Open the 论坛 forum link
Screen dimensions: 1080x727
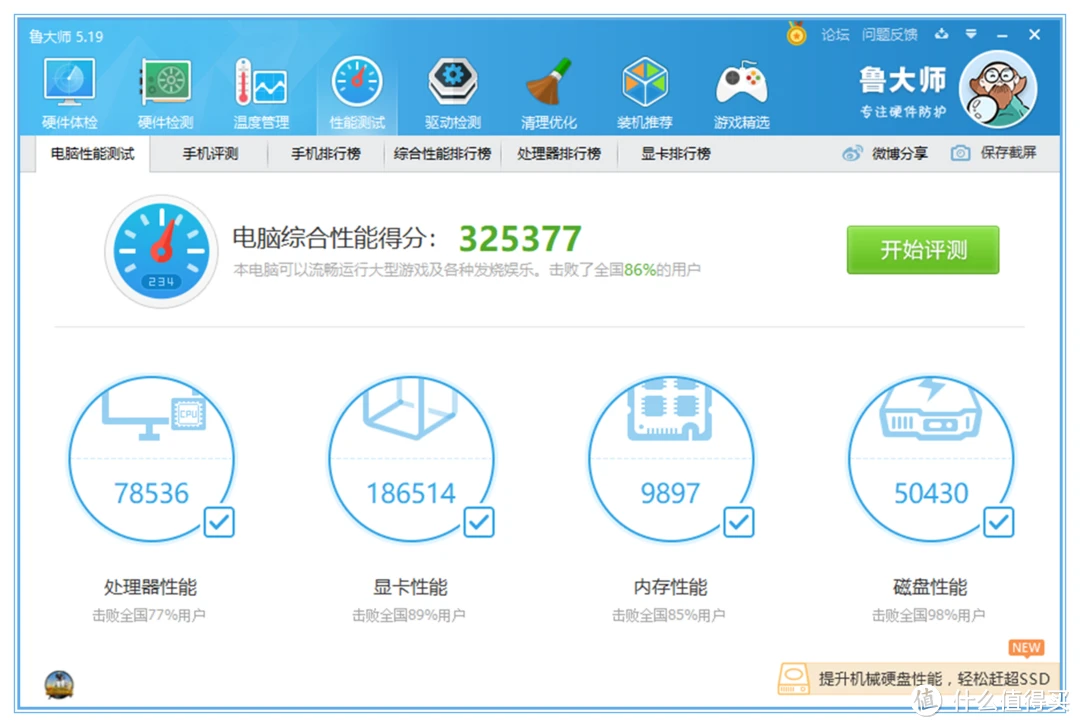click(x=835, y=34)
